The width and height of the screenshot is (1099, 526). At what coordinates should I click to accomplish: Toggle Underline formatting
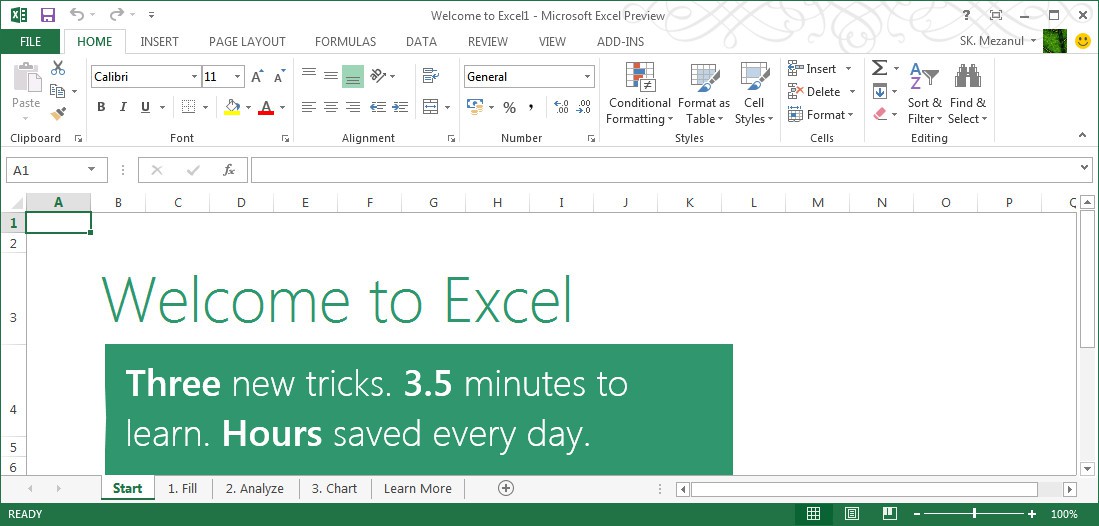coord(145,107)
